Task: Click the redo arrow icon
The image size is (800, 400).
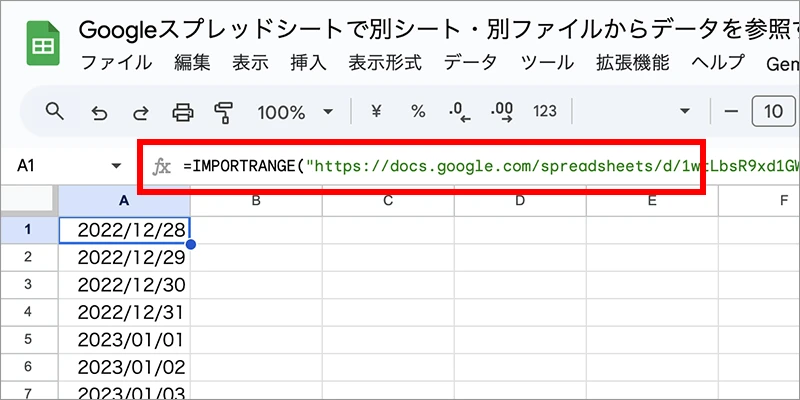Action: coord(140,112)
